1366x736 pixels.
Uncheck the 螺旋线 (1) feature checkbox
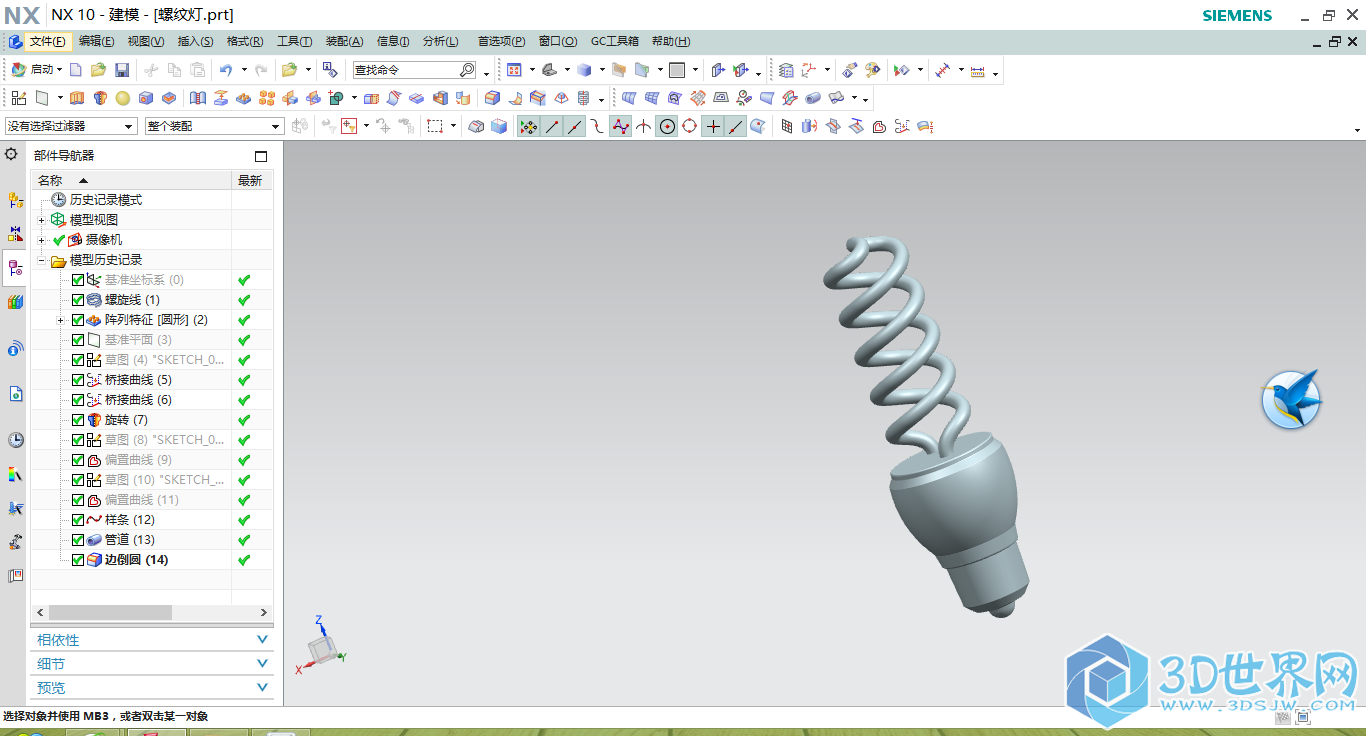tap(78, 300)
